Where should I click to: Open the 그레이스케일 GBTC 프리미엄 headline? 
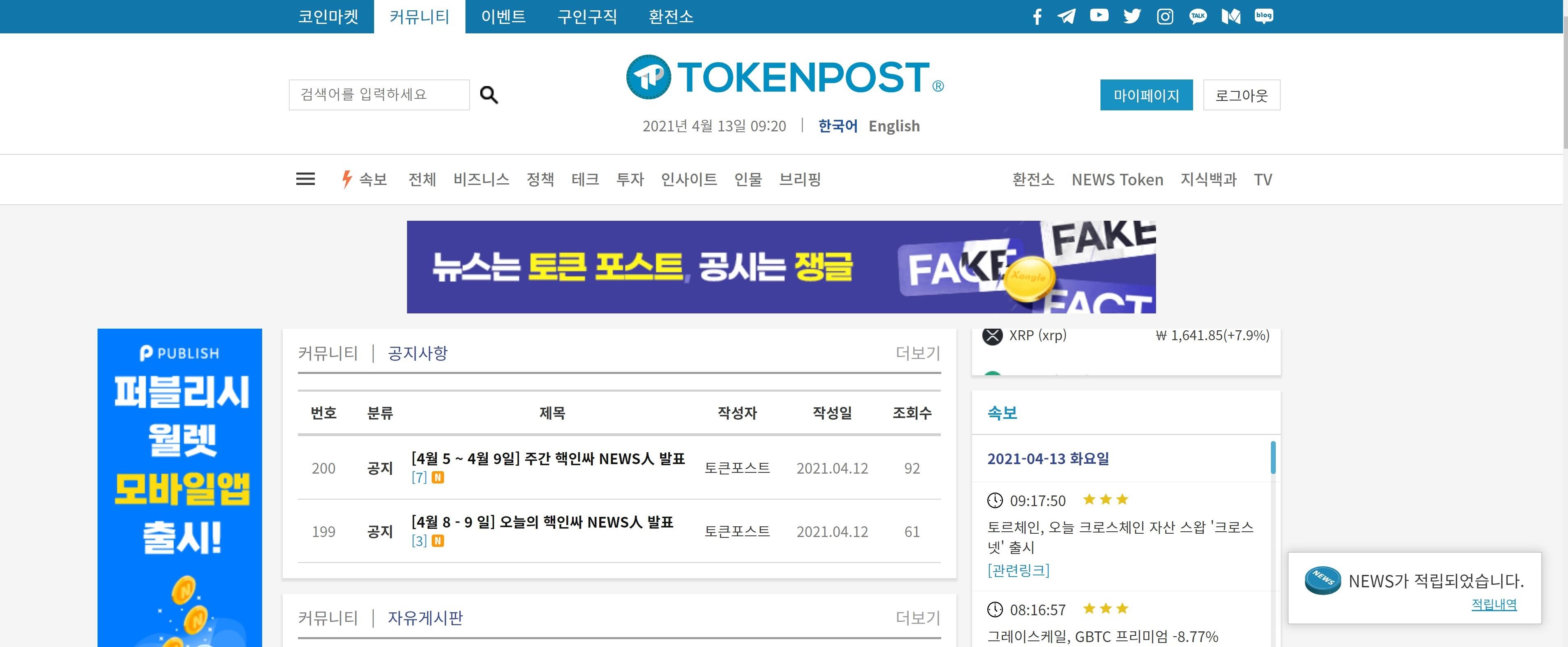(x=1103, y=637)
